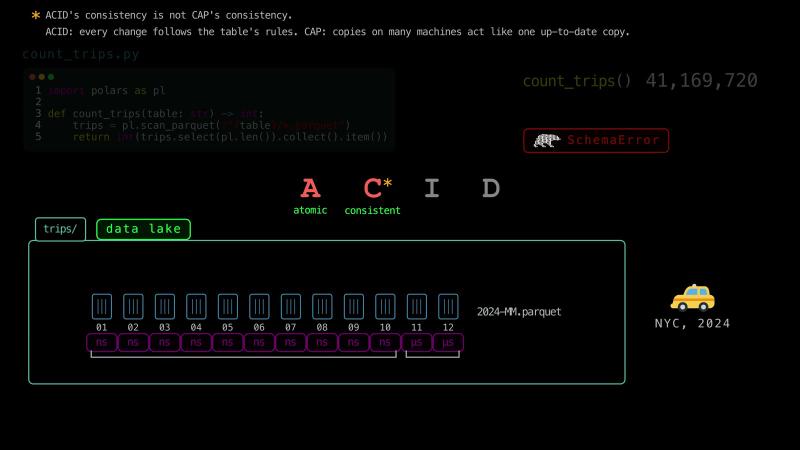Image resolution: width=800 pixels, height=450 pixels.
Task: Click the parquet file icon labeled 01
Action: click(x=102, y=307)
